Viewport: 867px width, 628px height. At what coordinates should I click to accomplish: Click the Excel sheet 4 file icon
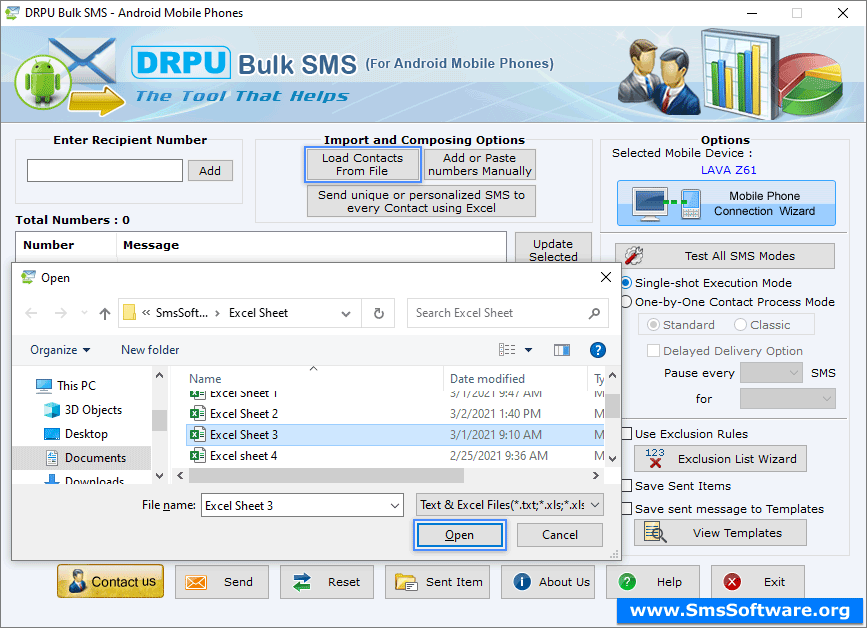pyautogui.click(x=197, y=456)
